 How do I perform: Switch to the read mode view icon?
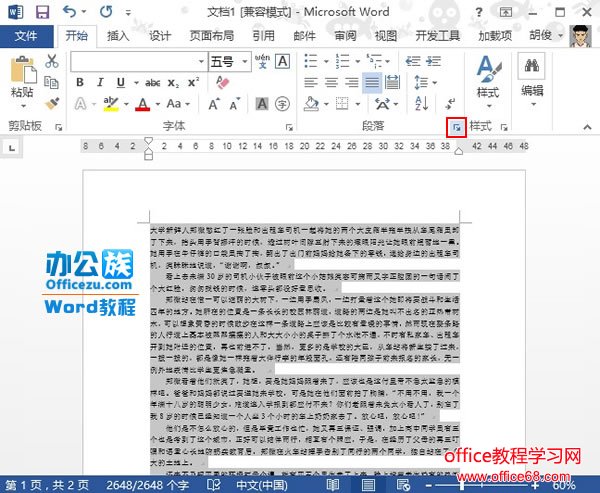pos(333,485)
